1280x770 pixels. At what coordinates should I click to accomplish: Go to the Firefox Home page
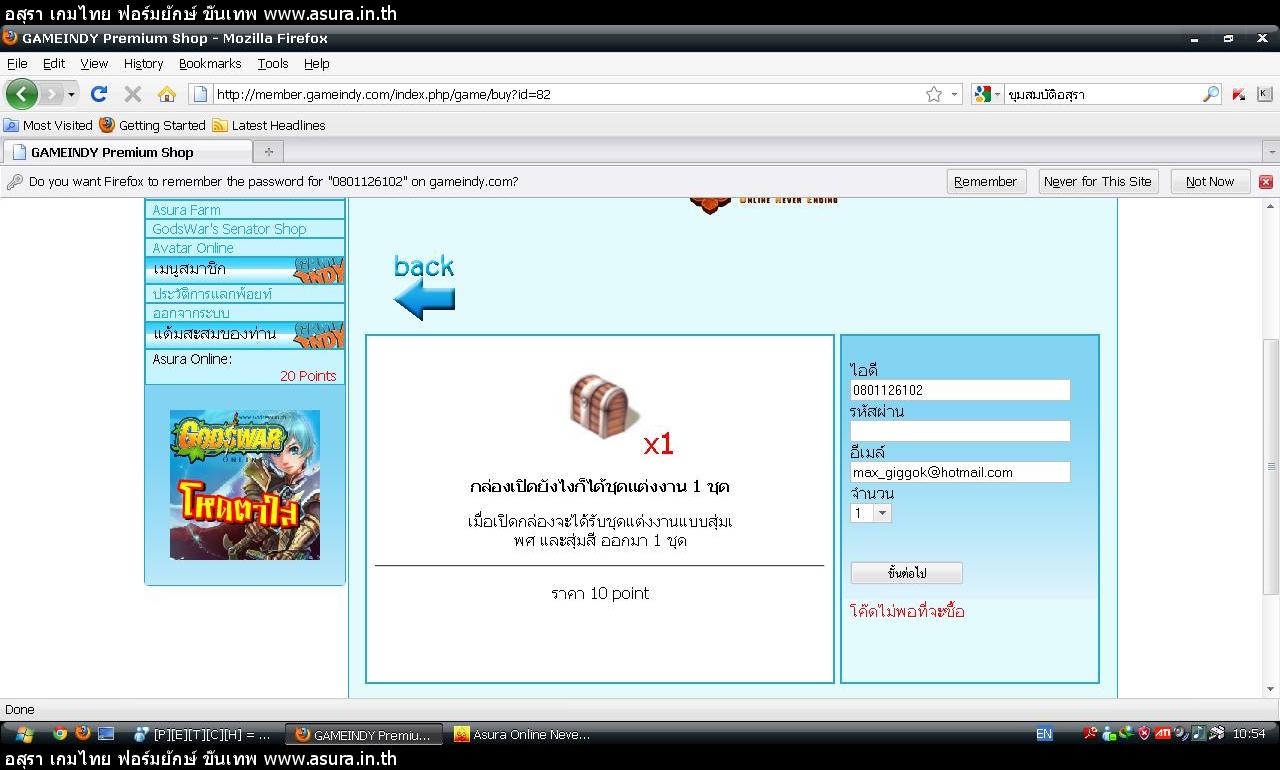point(166,94)
